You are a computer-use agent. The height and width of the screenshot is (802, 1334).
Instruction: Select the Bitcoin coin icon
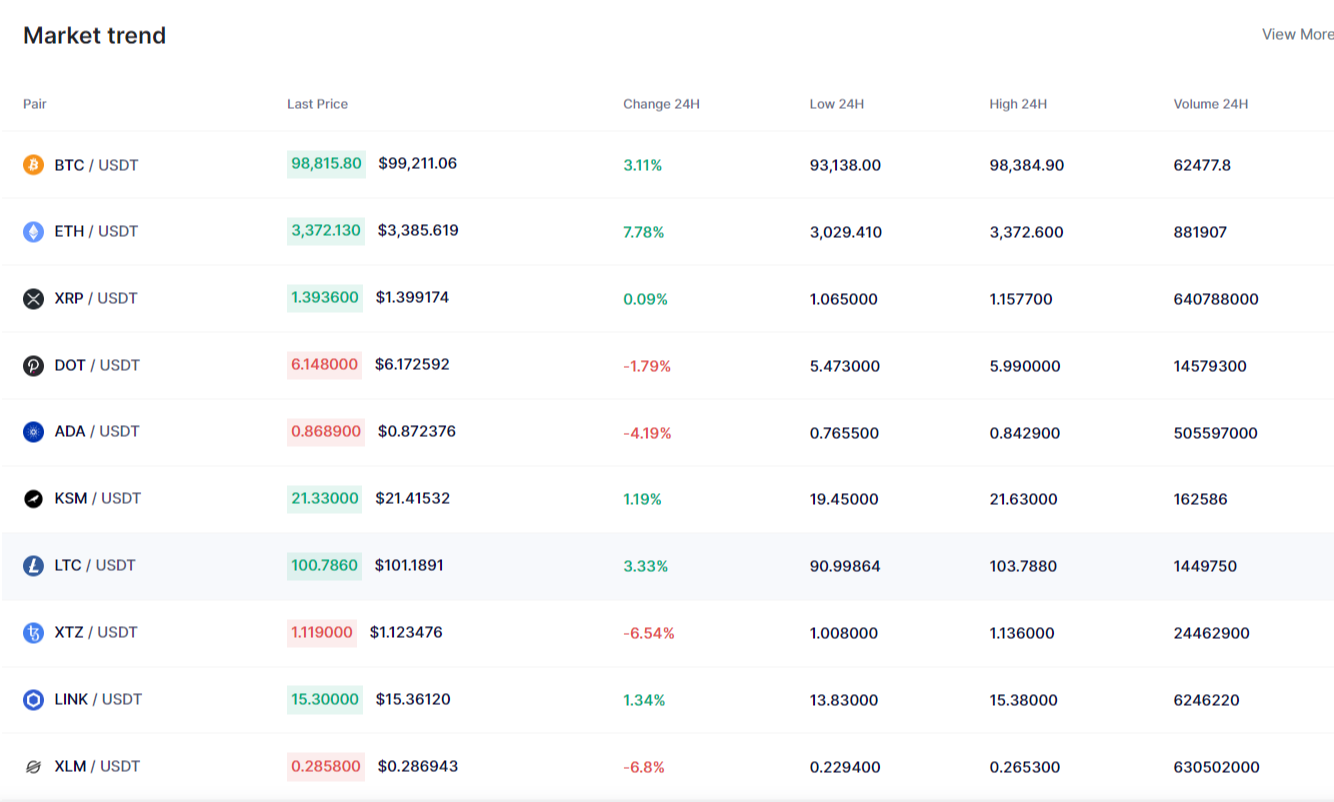(35, 164)
